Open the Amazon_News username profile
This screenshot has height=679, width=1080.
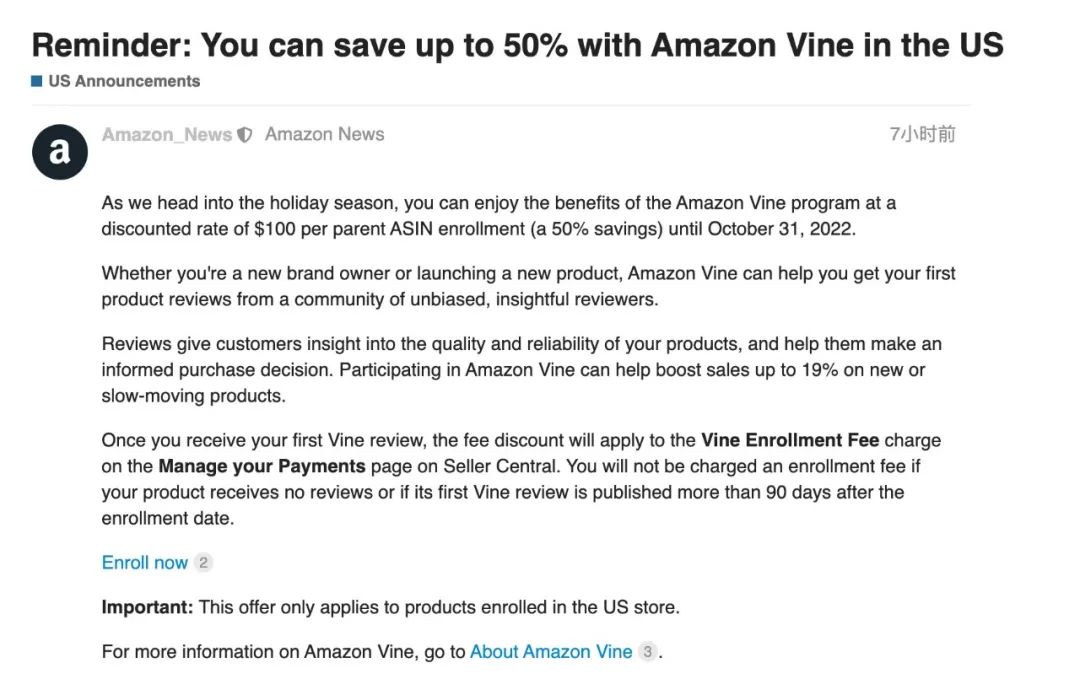pos(167,135)
